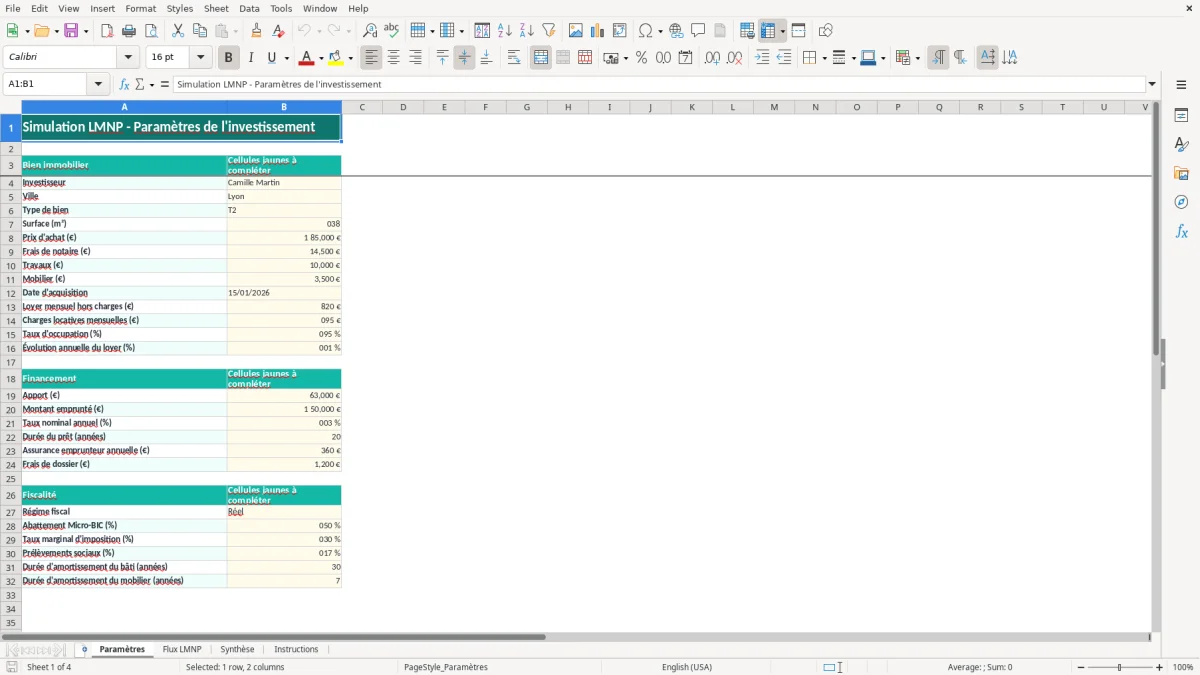The height and width of the screenshot is (675, 1200).
Task: Expand the Borders dropdown arrow
Action: tap(824, 58)
